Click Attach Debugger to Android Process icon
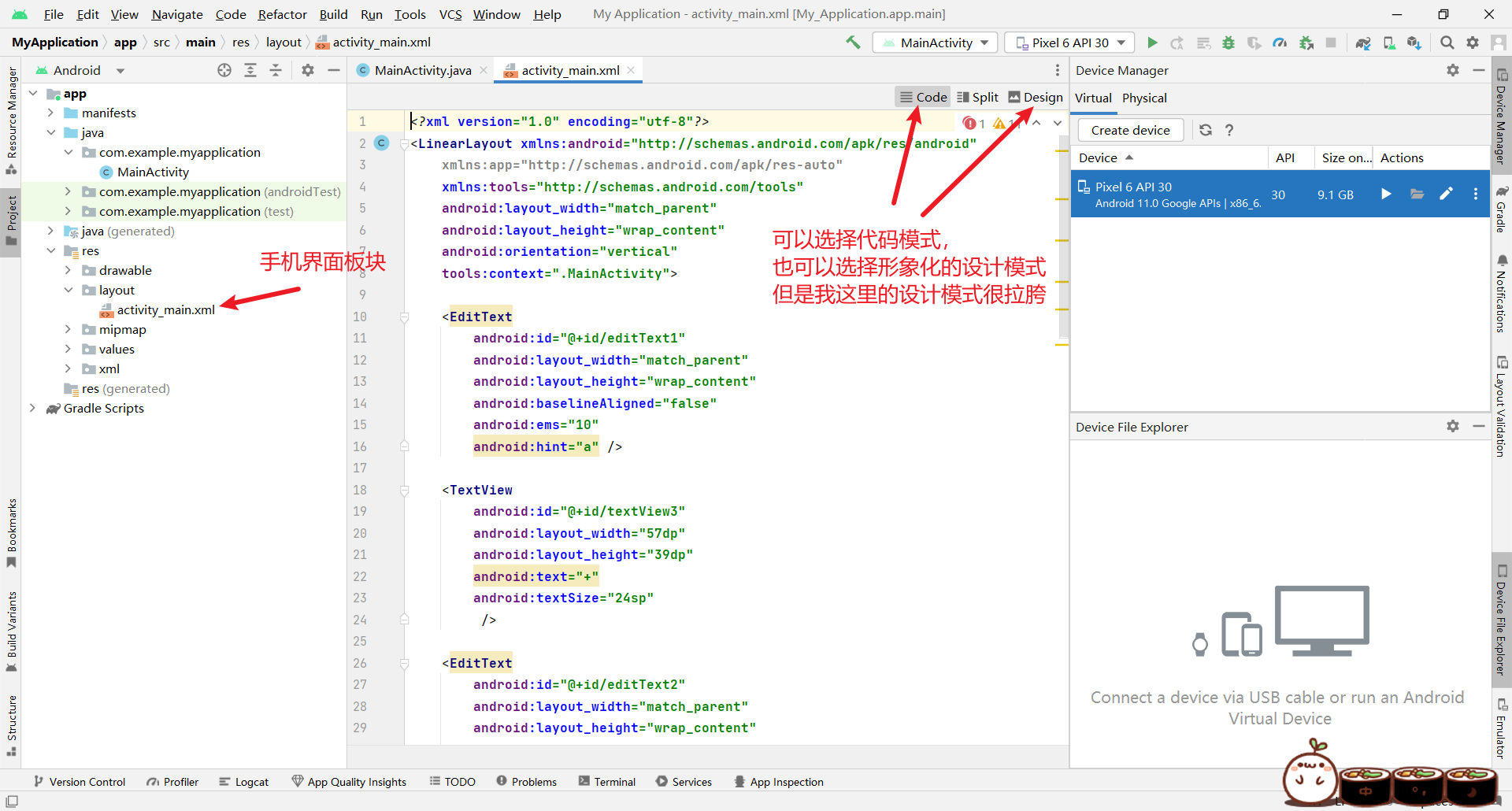 [x=1306, y=43]
